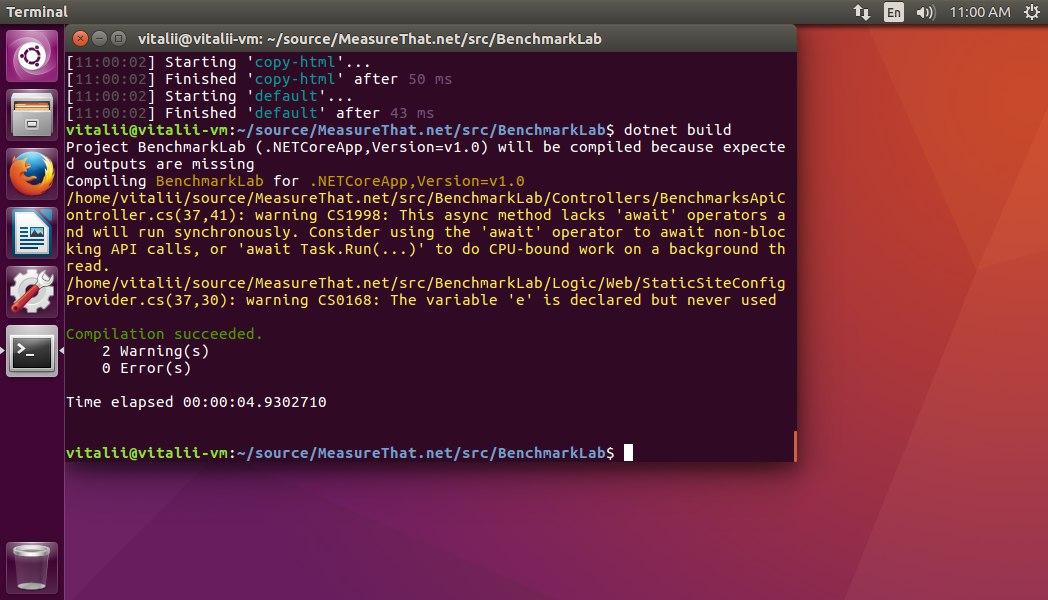
Task: Open the sound volume indicator menu
Action: coord(926,12)
